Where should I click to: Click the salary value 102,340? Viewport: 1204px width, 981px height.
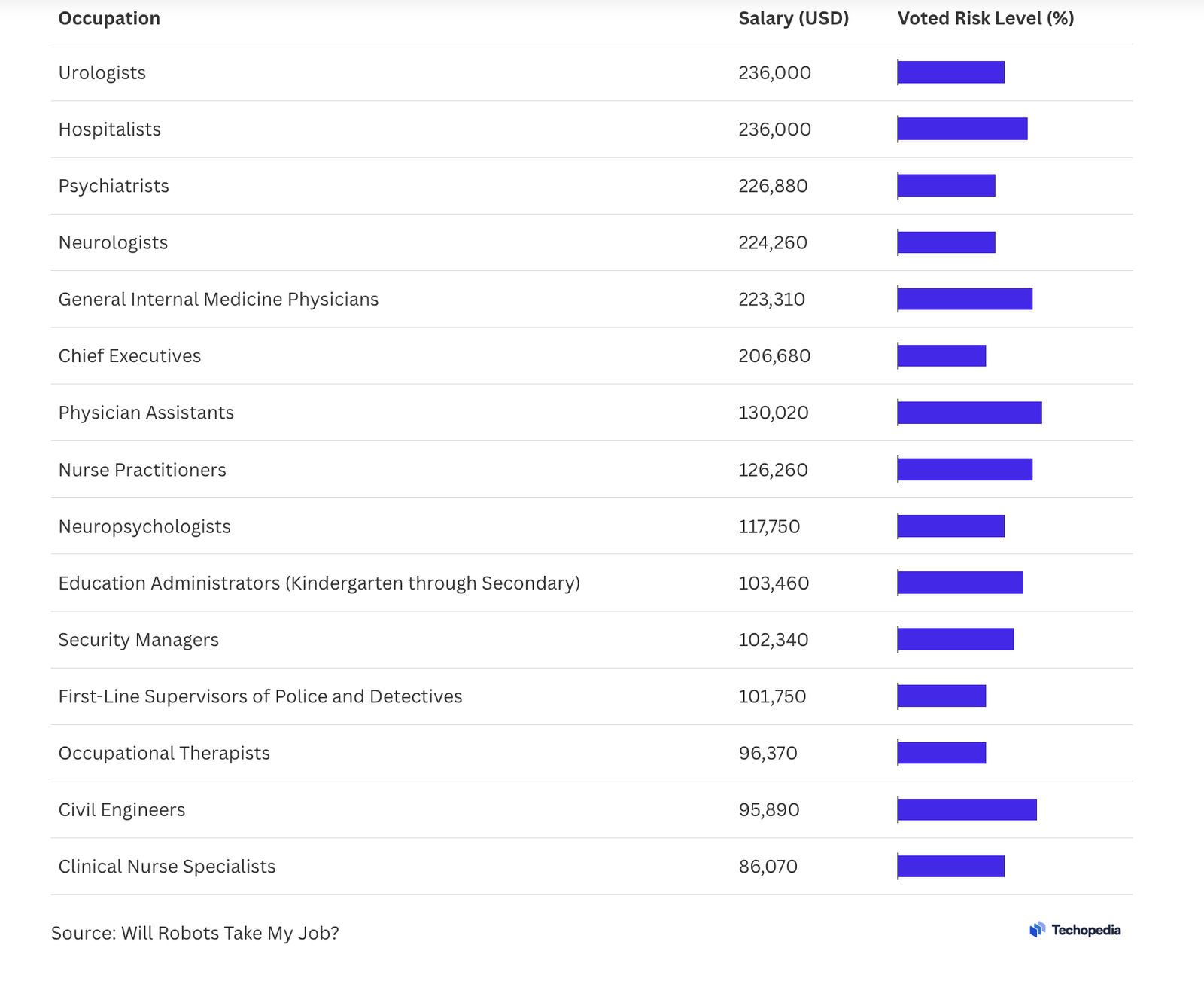tap(774, 640)
